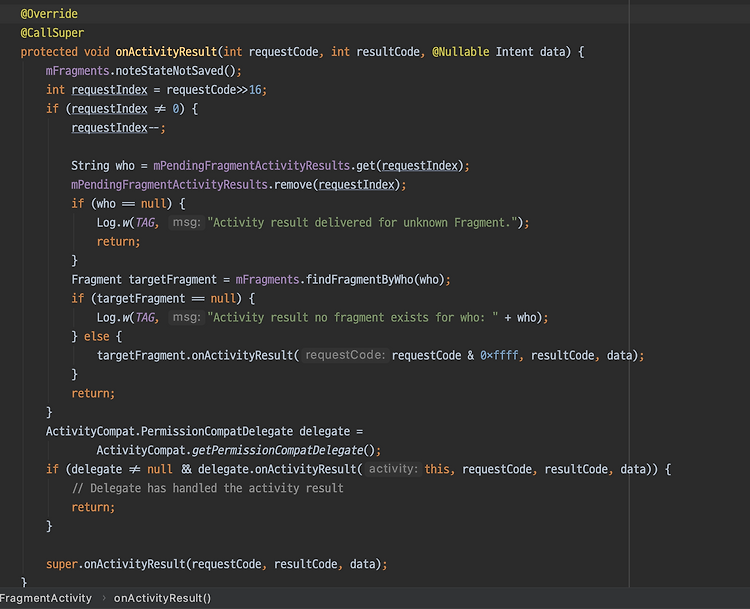Click getPermissionCompatDelegate() static call

(x=282, y=450)
